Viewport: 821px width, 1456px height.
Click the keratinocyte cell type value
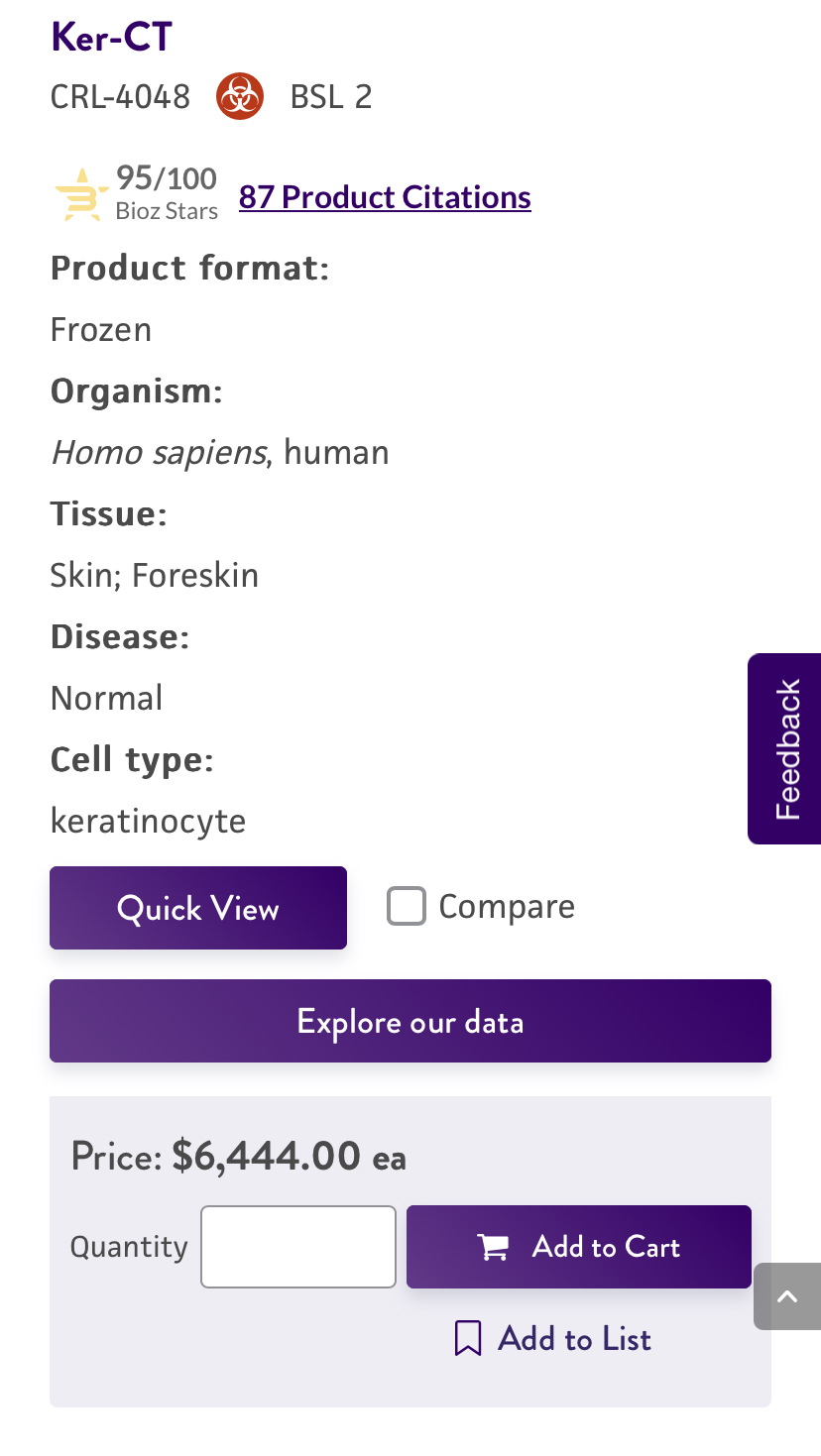tap(149, 821)
